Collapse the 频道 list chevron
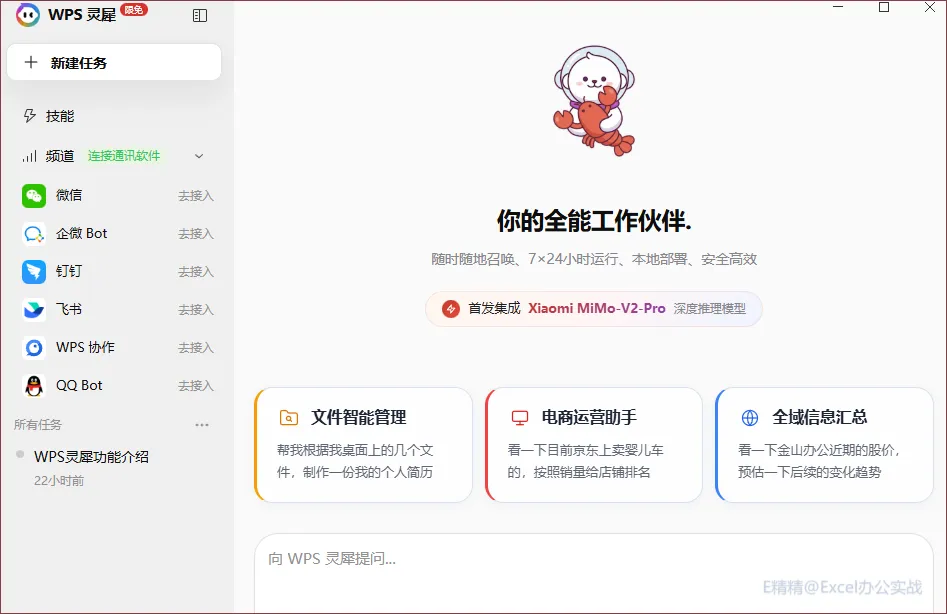Screen dimensions: 947x614 [x=199, y=156]
